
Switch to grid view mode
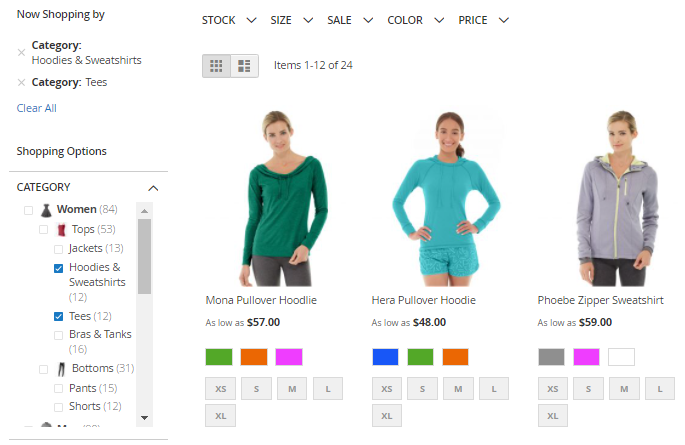click(216, 66)
